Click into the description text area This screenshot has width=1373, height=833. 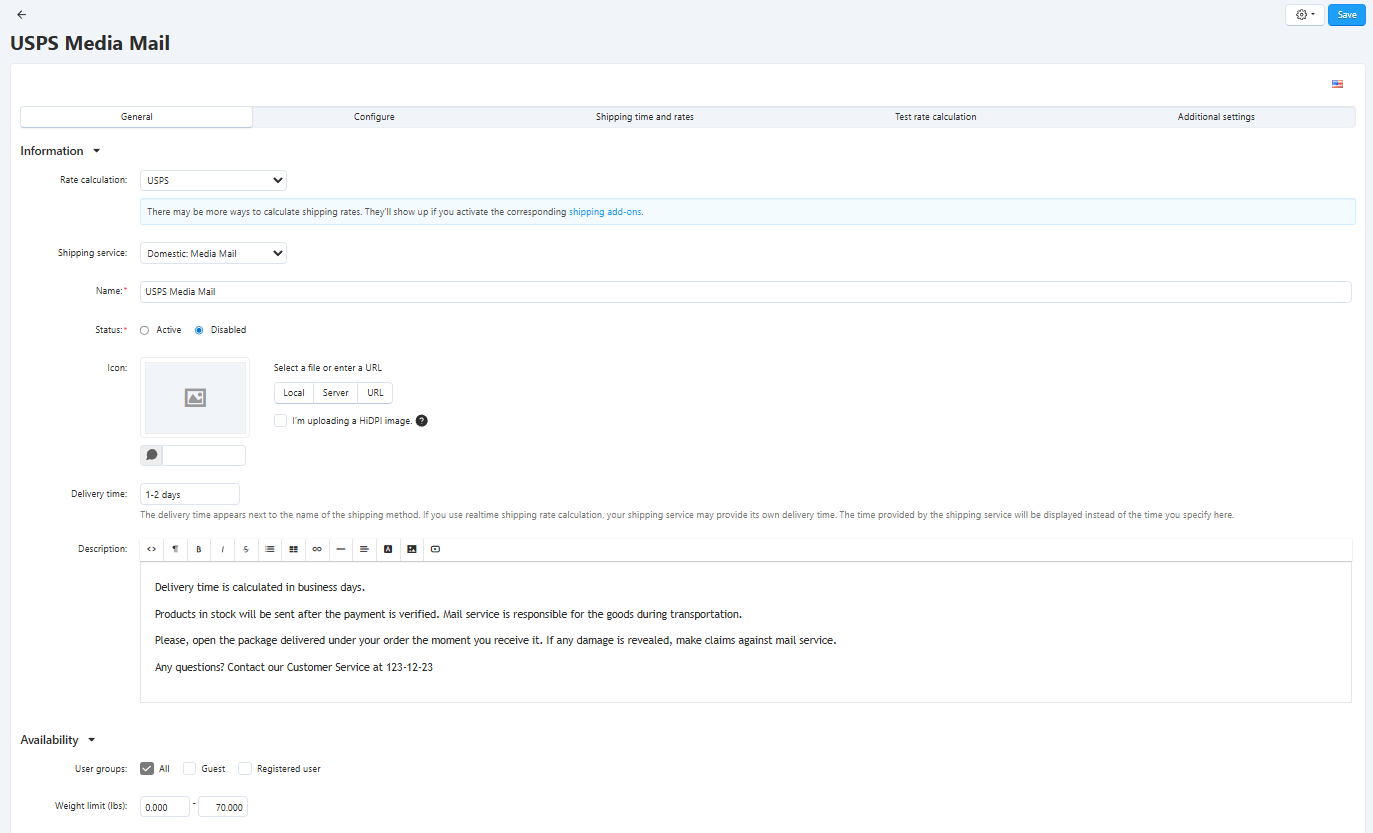click(x=746, y=632)
